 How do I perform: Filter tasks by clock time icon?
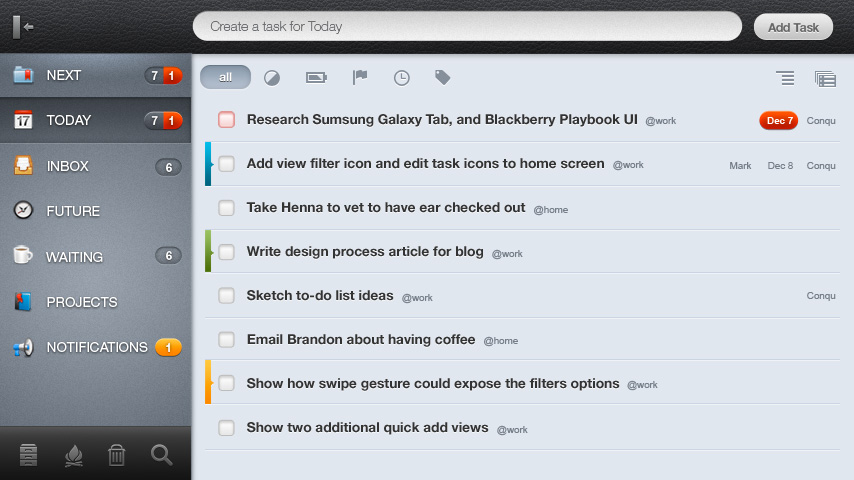tap(401, 77)
